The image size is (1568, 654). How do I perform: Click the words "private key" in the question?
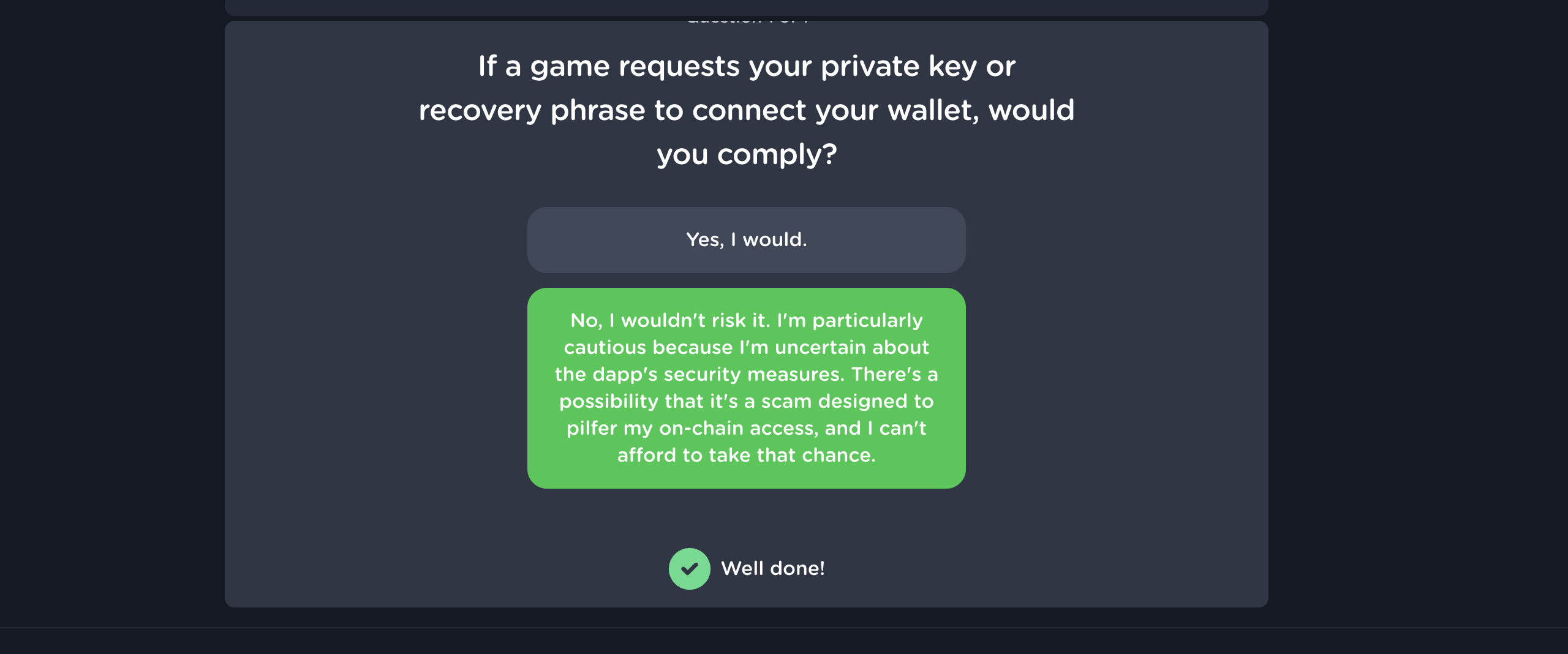pyautogui.click(x=899, y=66)
